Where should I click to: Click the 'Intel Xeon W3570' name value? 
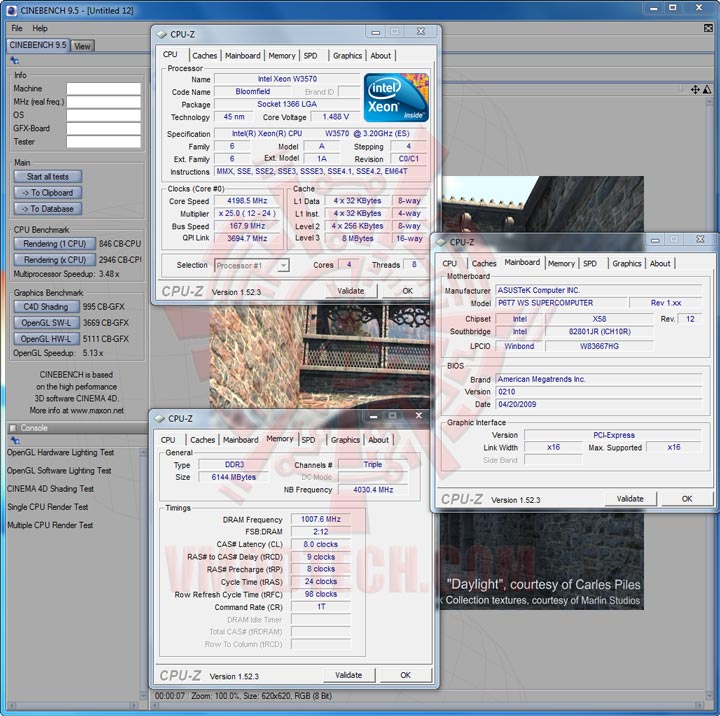(x=287, y=79)
